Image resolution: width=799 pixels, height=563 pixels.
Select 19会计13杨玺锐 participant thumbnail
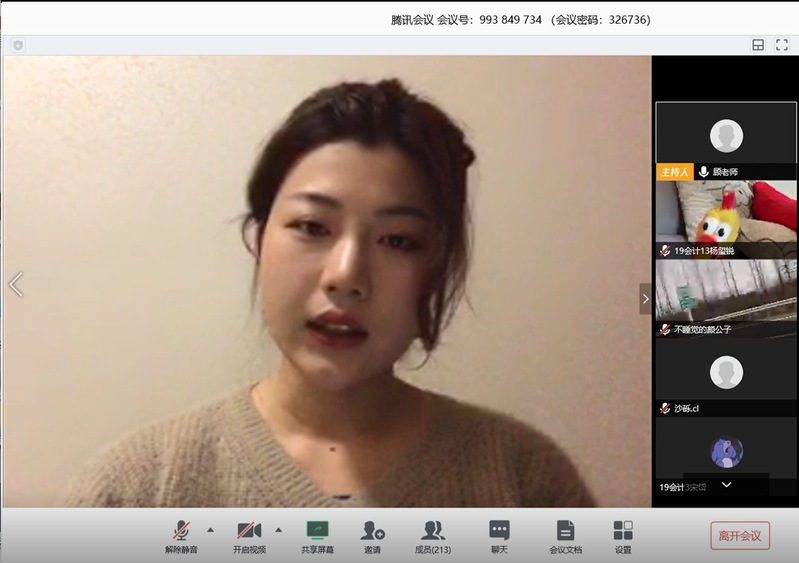point(726,216)
